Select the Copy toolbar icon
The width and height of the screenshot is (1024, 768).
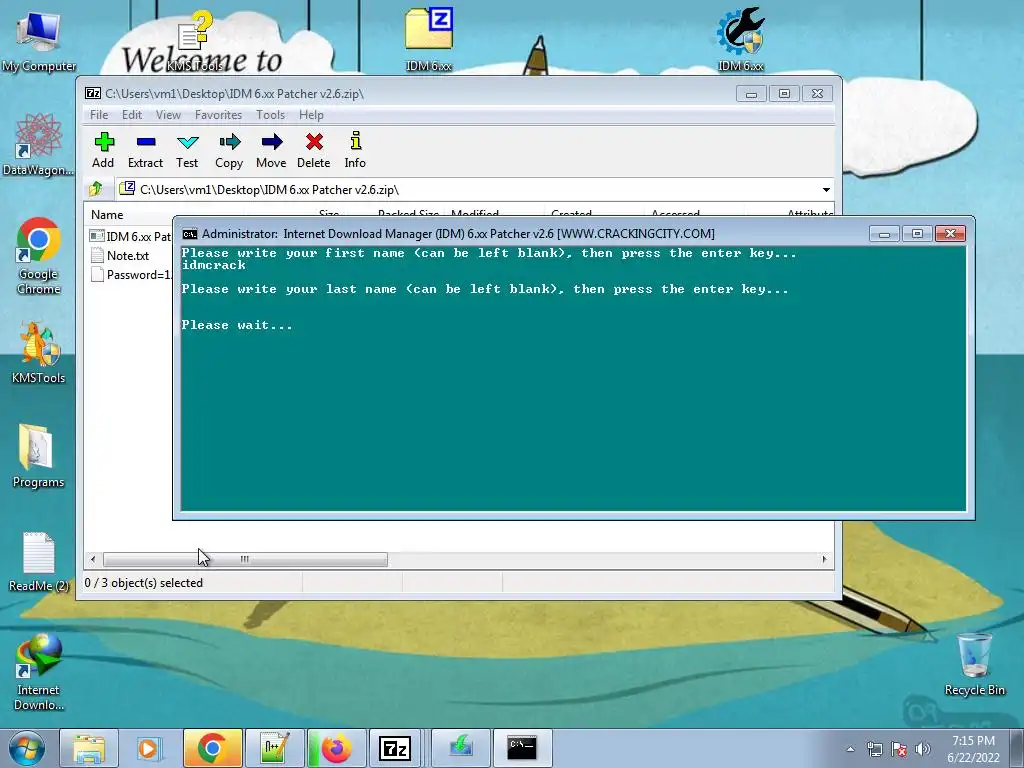229,150
